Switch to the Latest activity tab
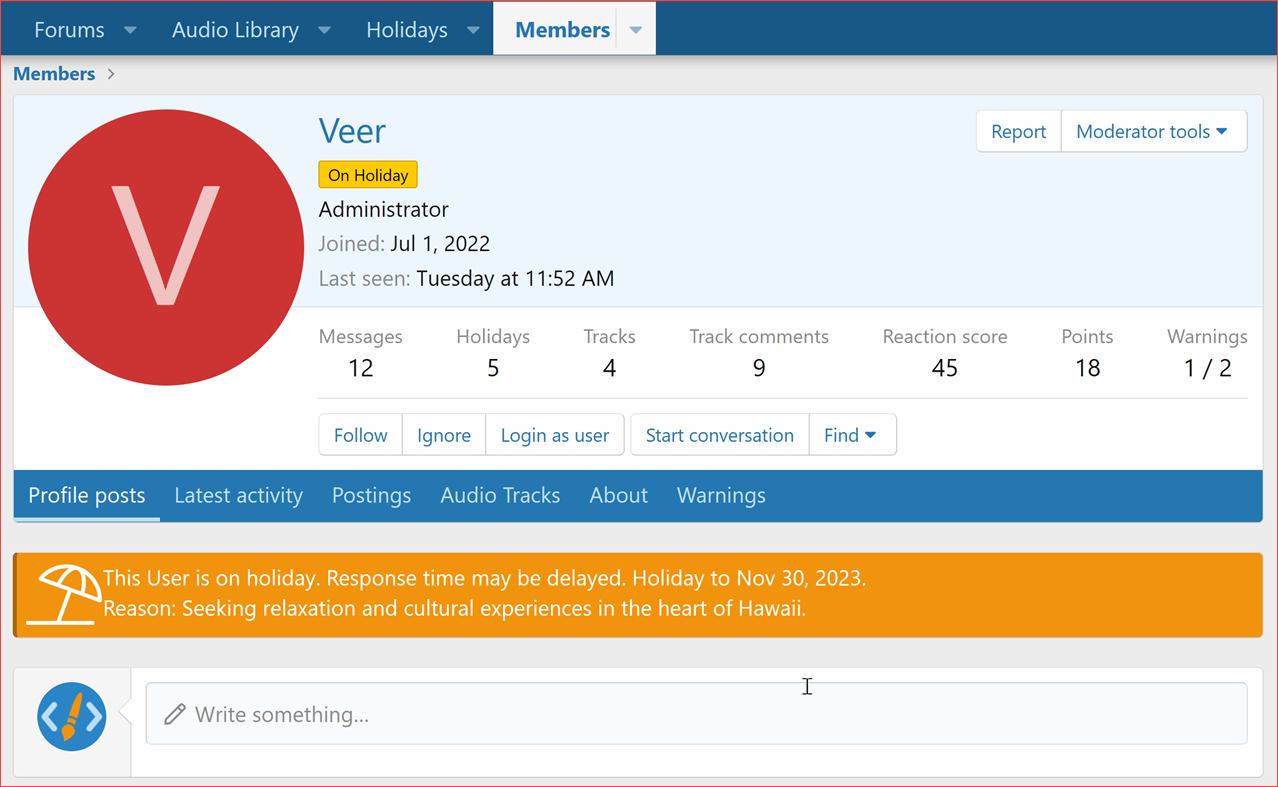1278x787 pixels. (x=238, y=495)
